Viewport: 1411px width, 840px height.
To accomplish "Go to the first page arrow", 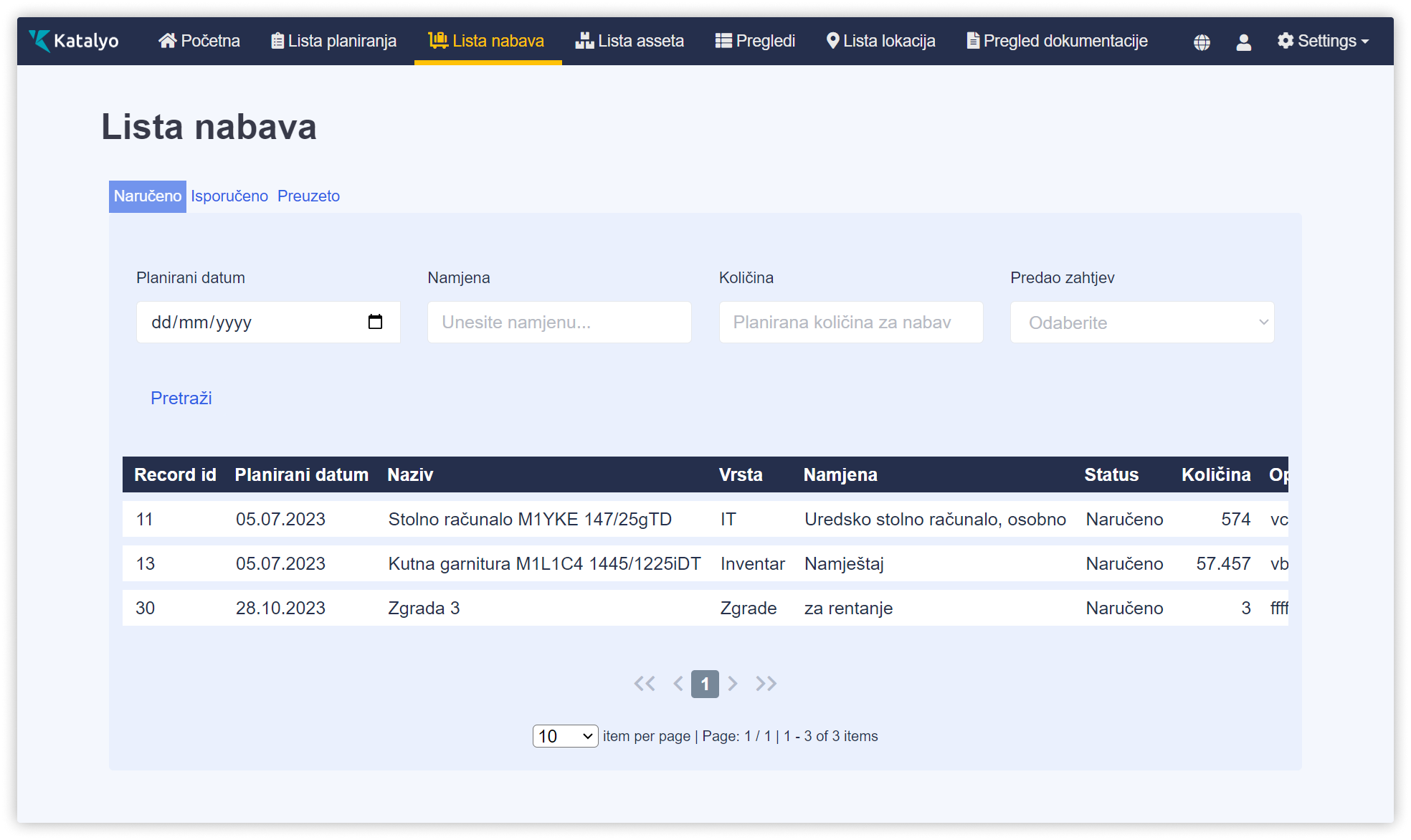I will [x=644, y=684].
